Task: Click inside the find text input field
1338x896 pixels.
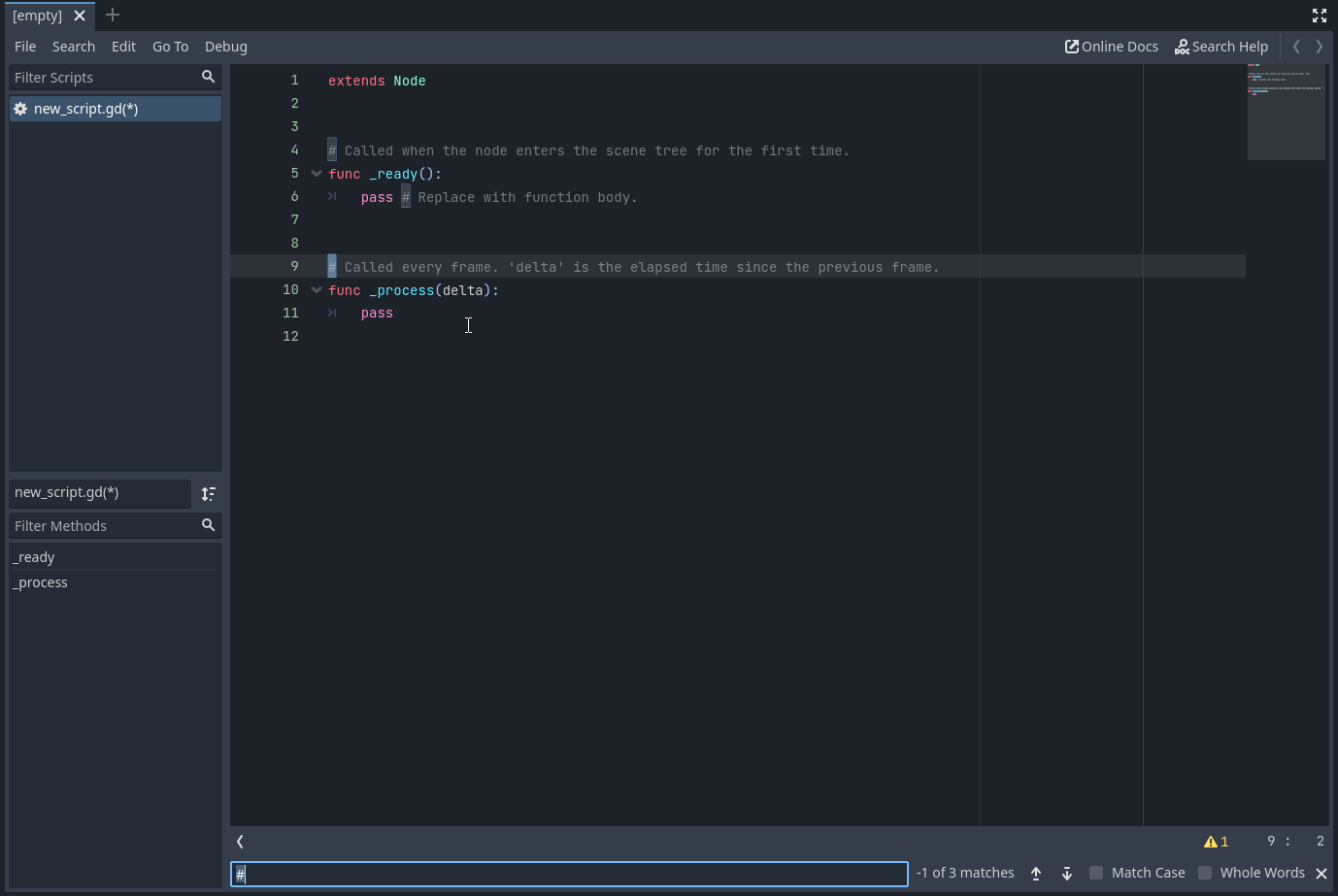Action: tap(568, 874)
